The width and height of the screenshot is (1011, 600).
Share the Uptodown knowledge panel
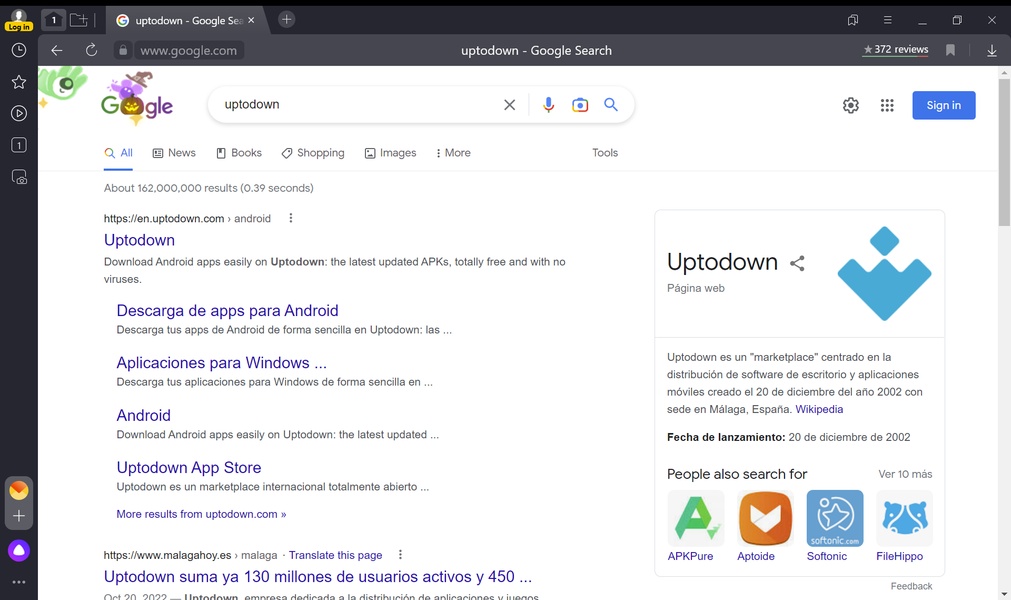(x=797, y=263)
